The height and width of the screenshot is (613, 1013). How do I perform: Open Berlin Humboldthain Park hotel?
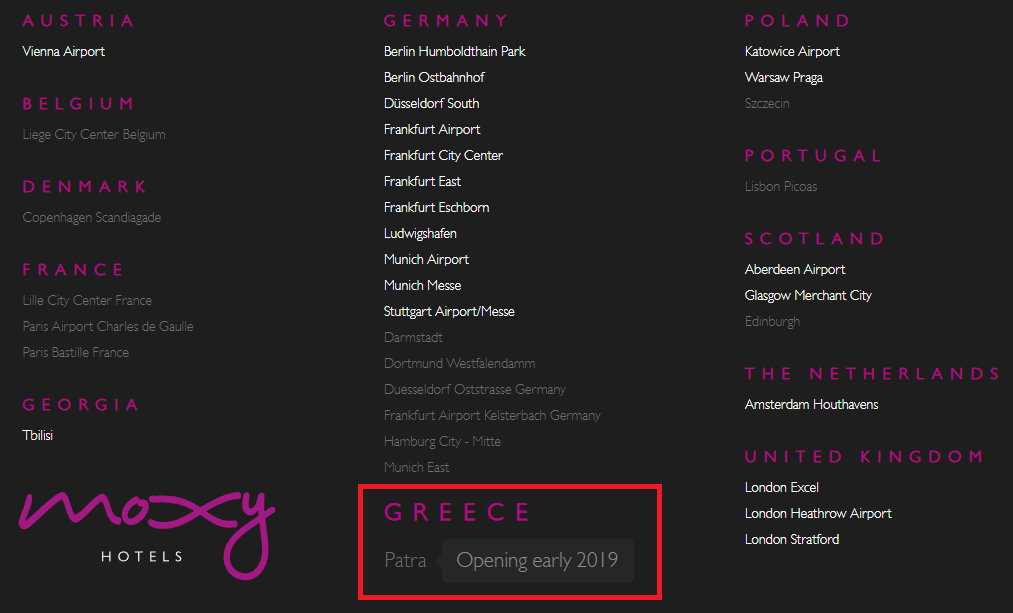pyautogui.click(x=454, y=51)
